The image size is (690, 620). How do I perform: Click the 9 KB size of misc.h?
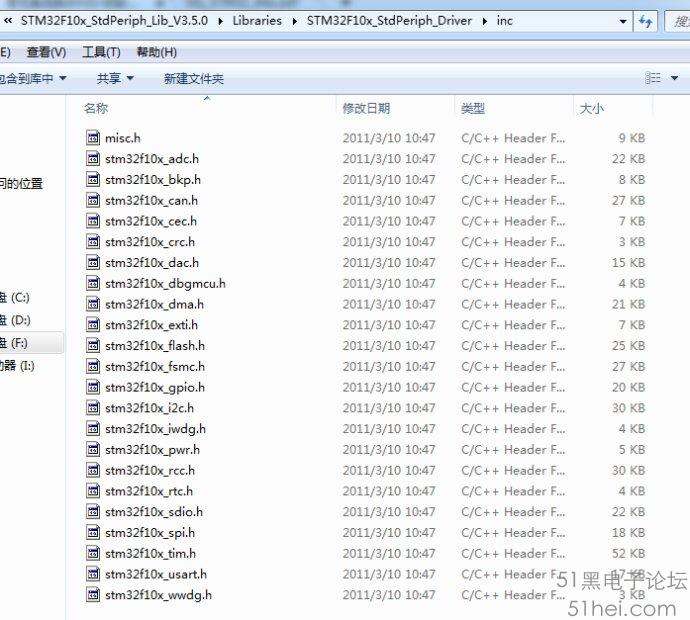click(632, 138)
